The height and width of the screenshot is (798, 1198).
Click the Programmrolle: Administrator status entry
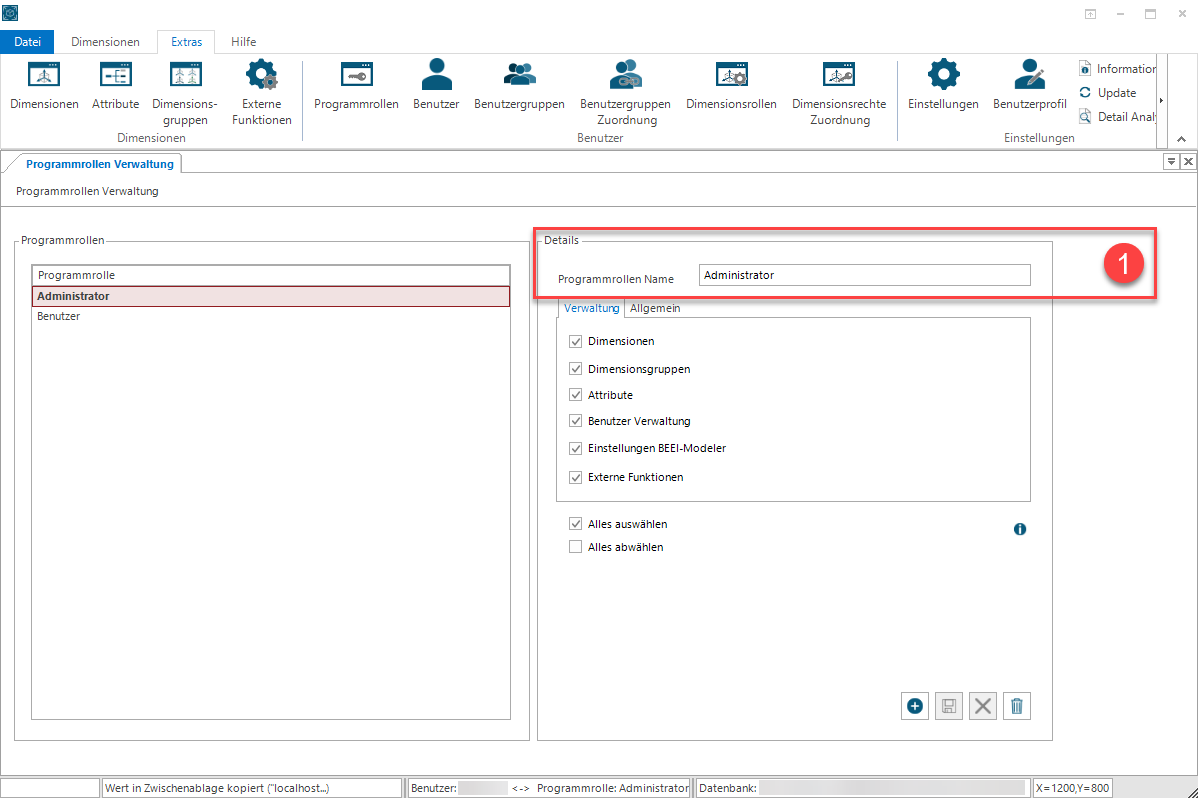[613, 787]
